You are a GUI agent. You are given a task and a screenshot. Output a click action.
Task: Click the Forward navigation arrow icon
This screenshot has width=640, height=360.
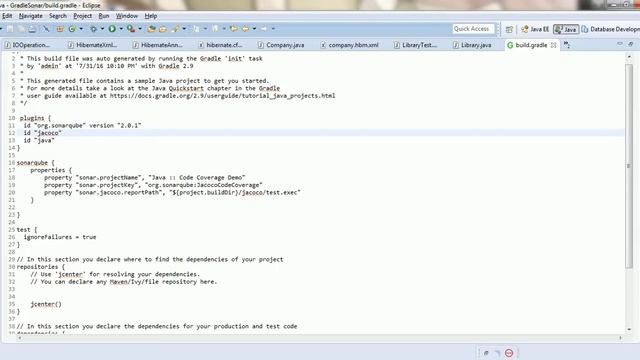[x=264, y=29]
